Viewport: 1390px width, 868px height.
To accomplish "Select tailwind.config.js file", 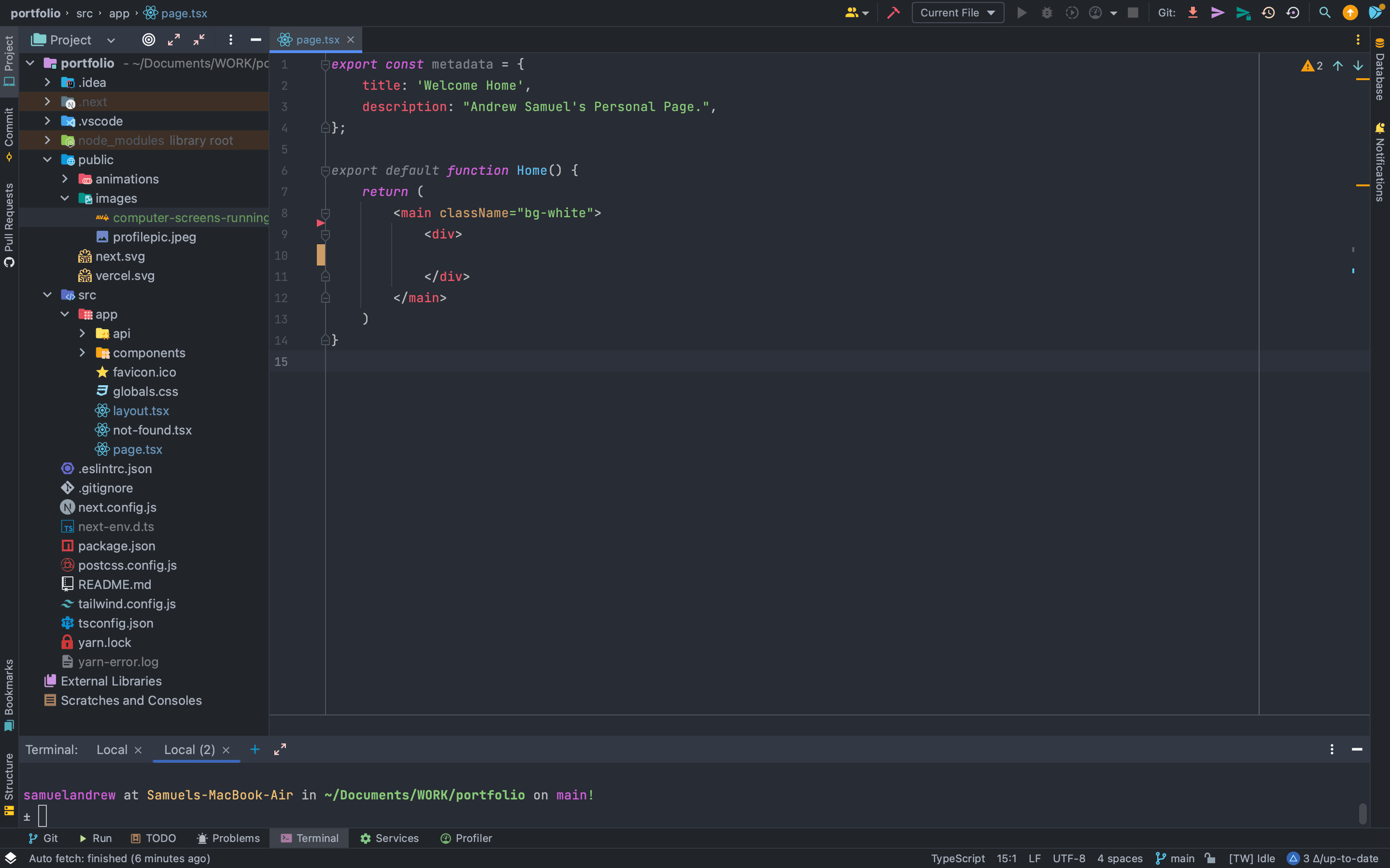I will click(127, 604).
